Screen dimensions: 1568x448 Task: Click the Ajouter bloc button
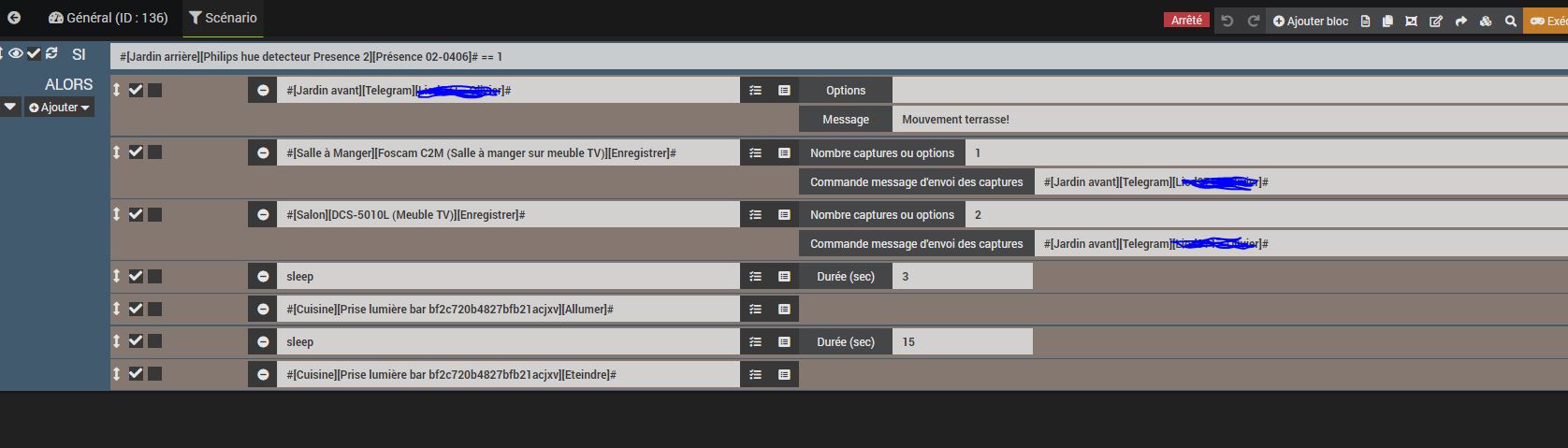[1310, 21]
